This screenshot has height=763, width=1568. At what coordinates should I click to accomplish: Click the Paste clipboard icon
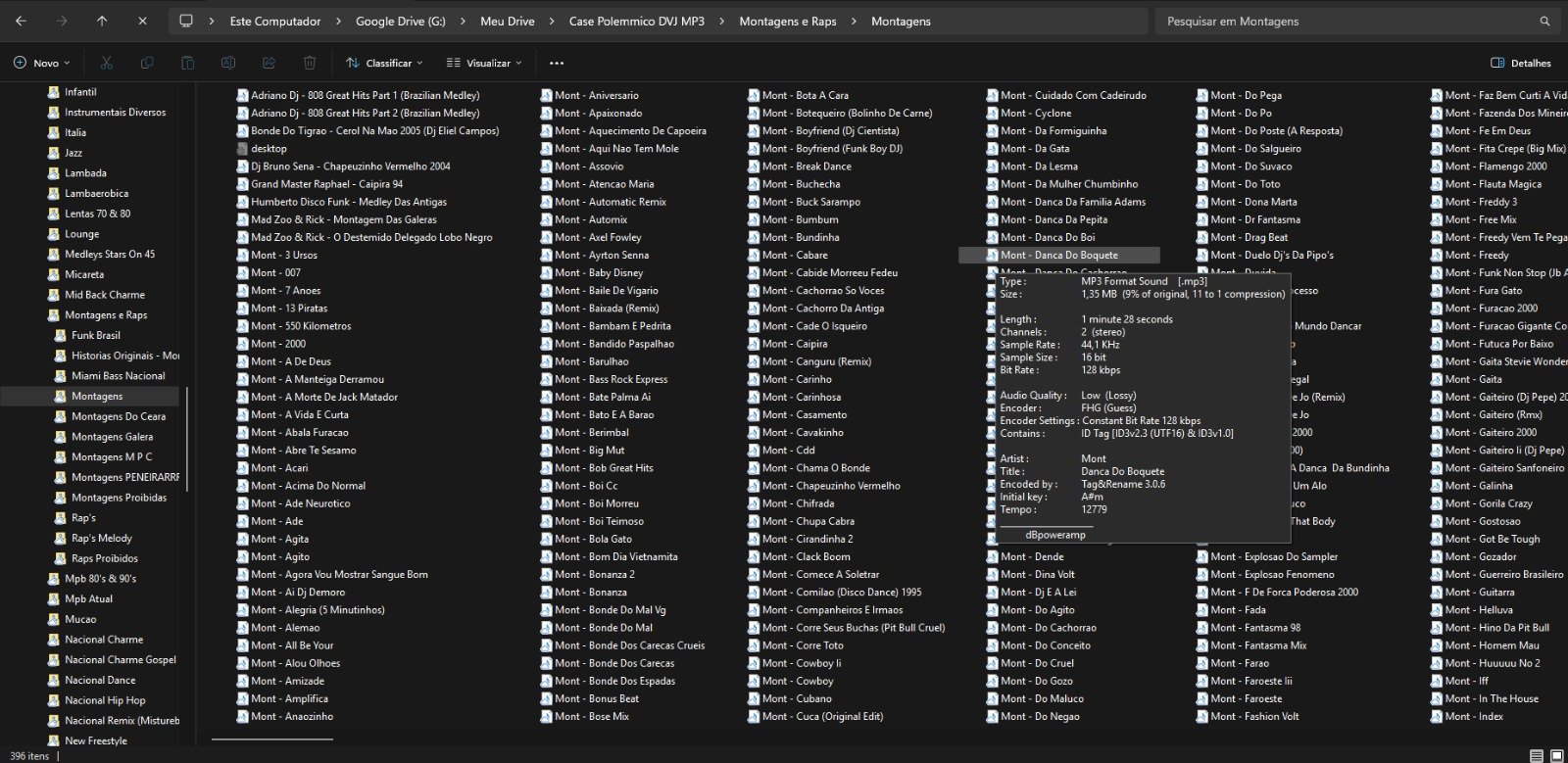click(187, 63)
